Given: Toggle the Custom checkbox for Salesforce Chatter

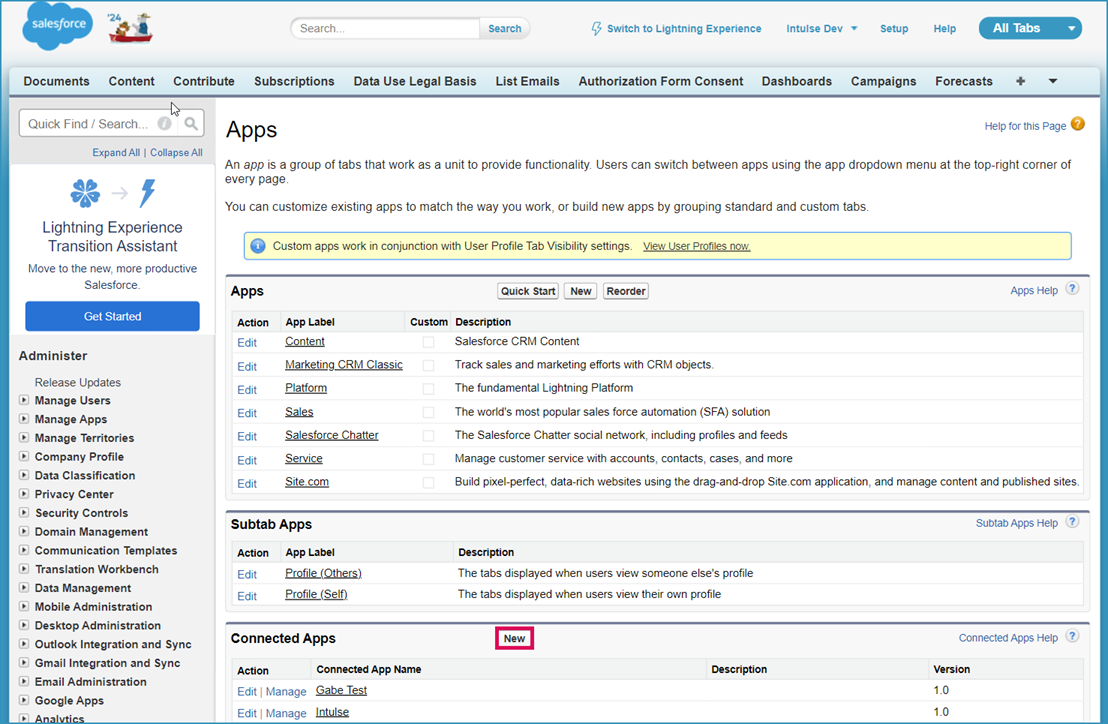Looking at the screenshot, I should [428, 436].
